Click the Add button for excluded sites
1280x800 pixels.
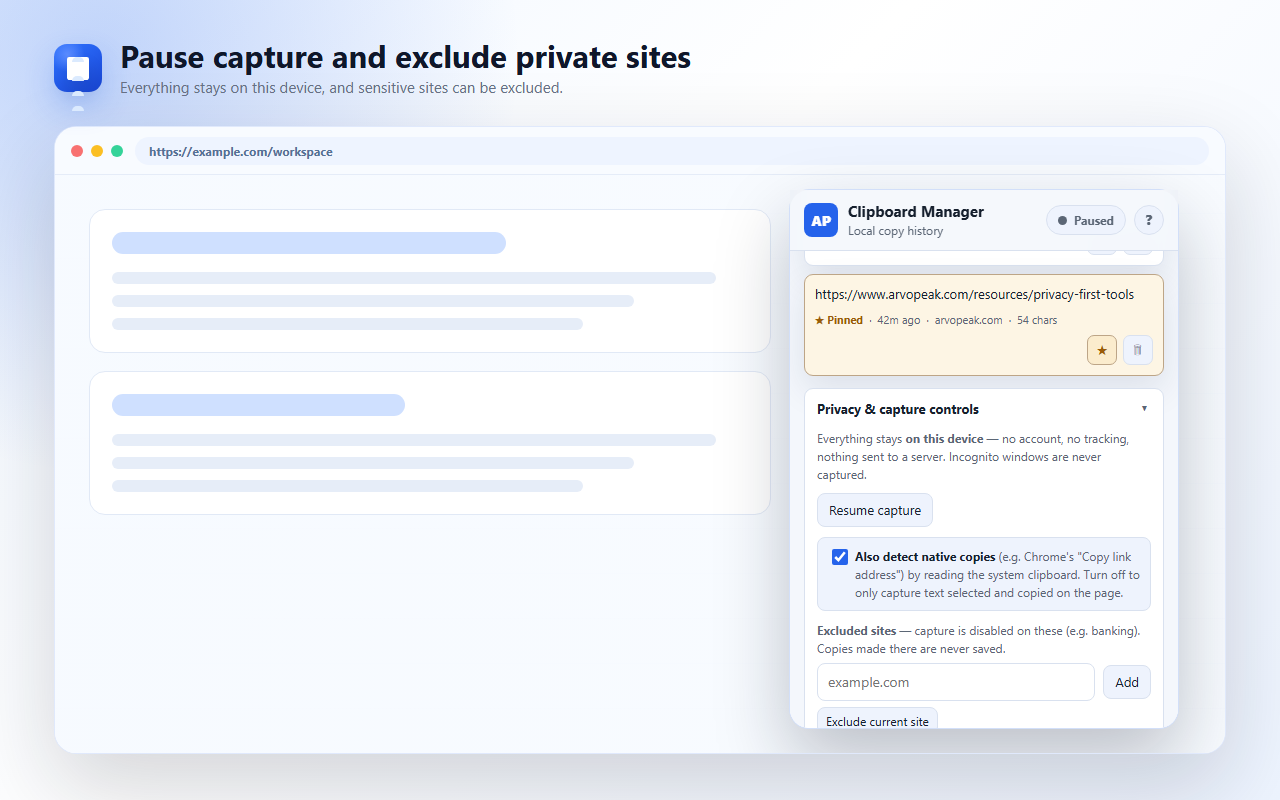click(1127, 682)
